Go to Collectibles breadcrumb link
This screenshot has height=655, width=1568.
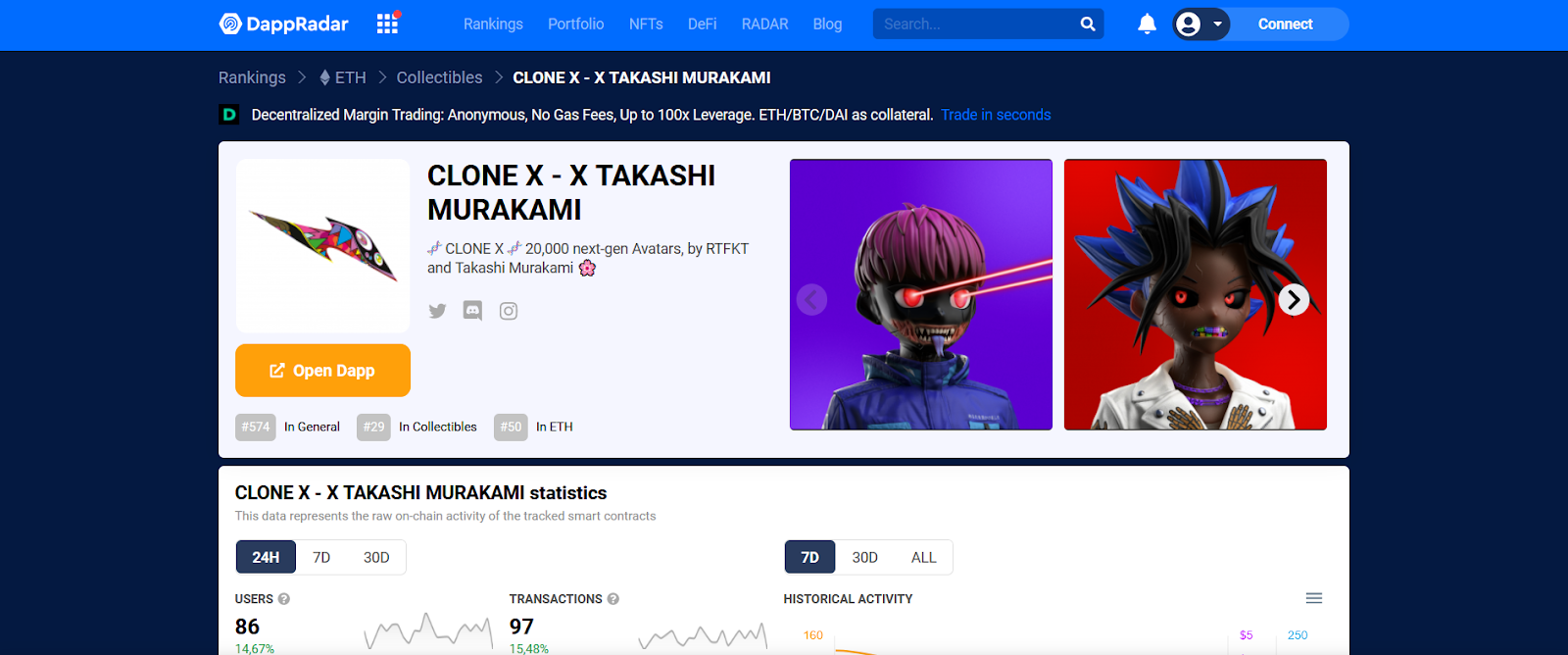[439, 77]
